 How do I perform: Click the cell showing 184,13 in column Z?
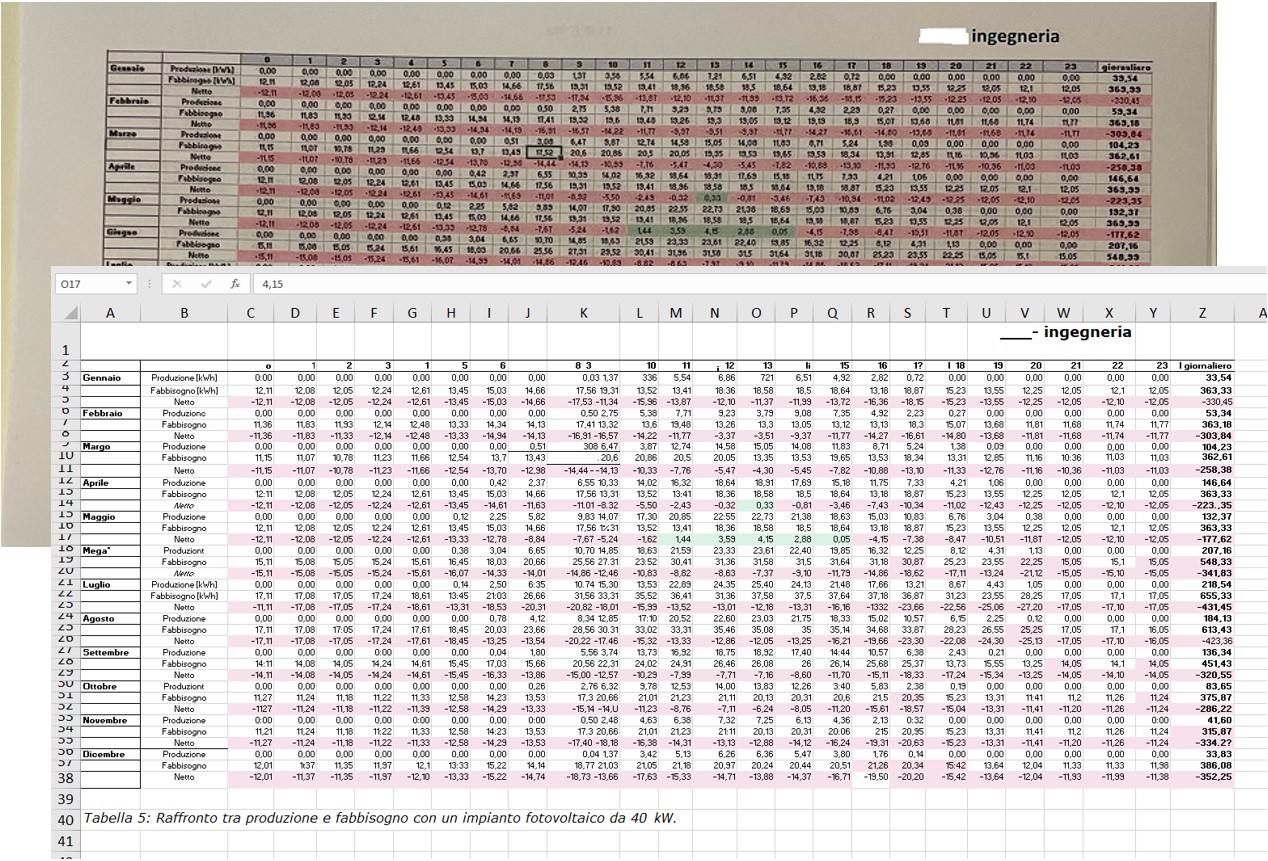[x=1201, y=619]
